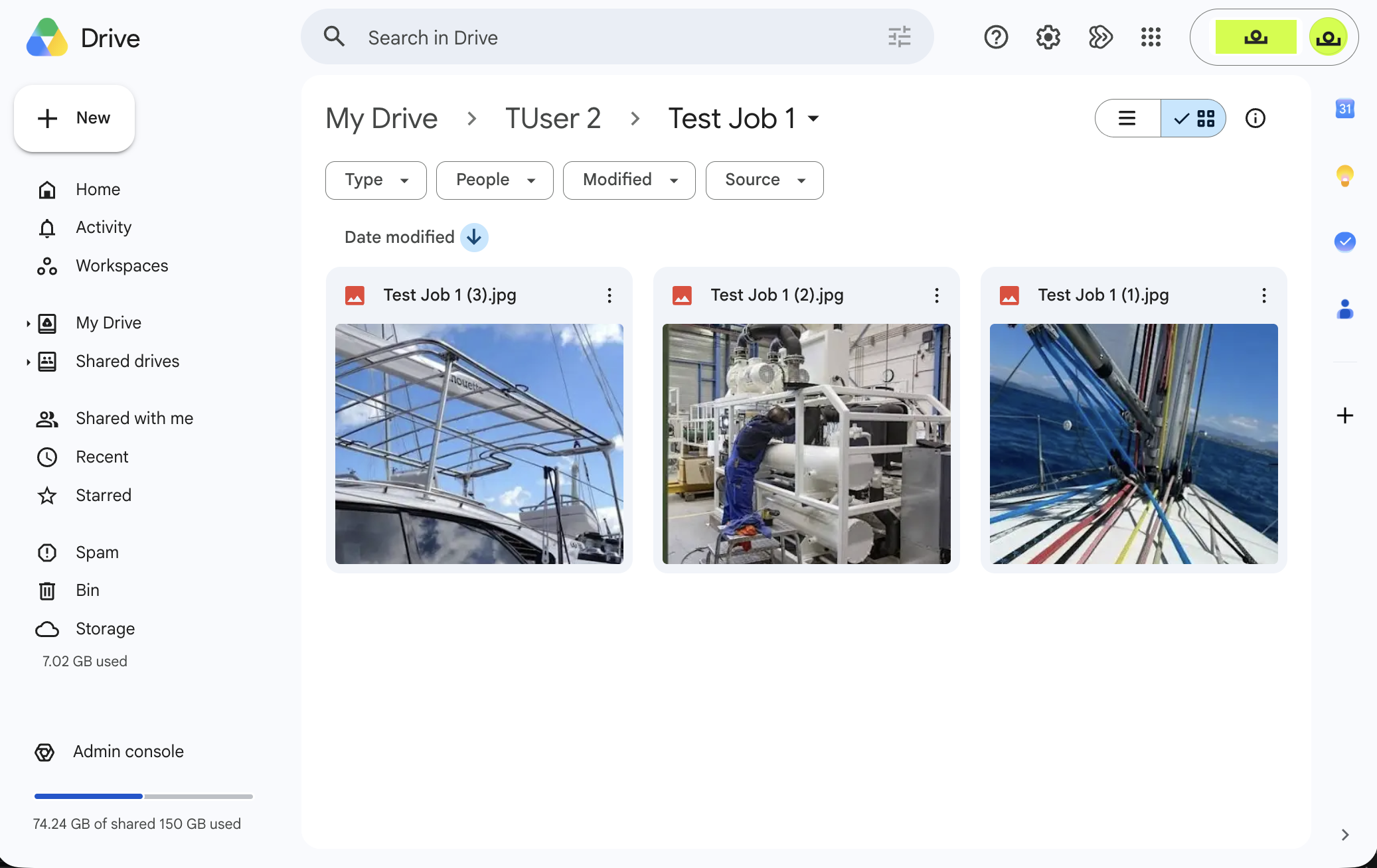Open Source filter dropdown
Screen dimensions: 1377x868
(764, 180)
